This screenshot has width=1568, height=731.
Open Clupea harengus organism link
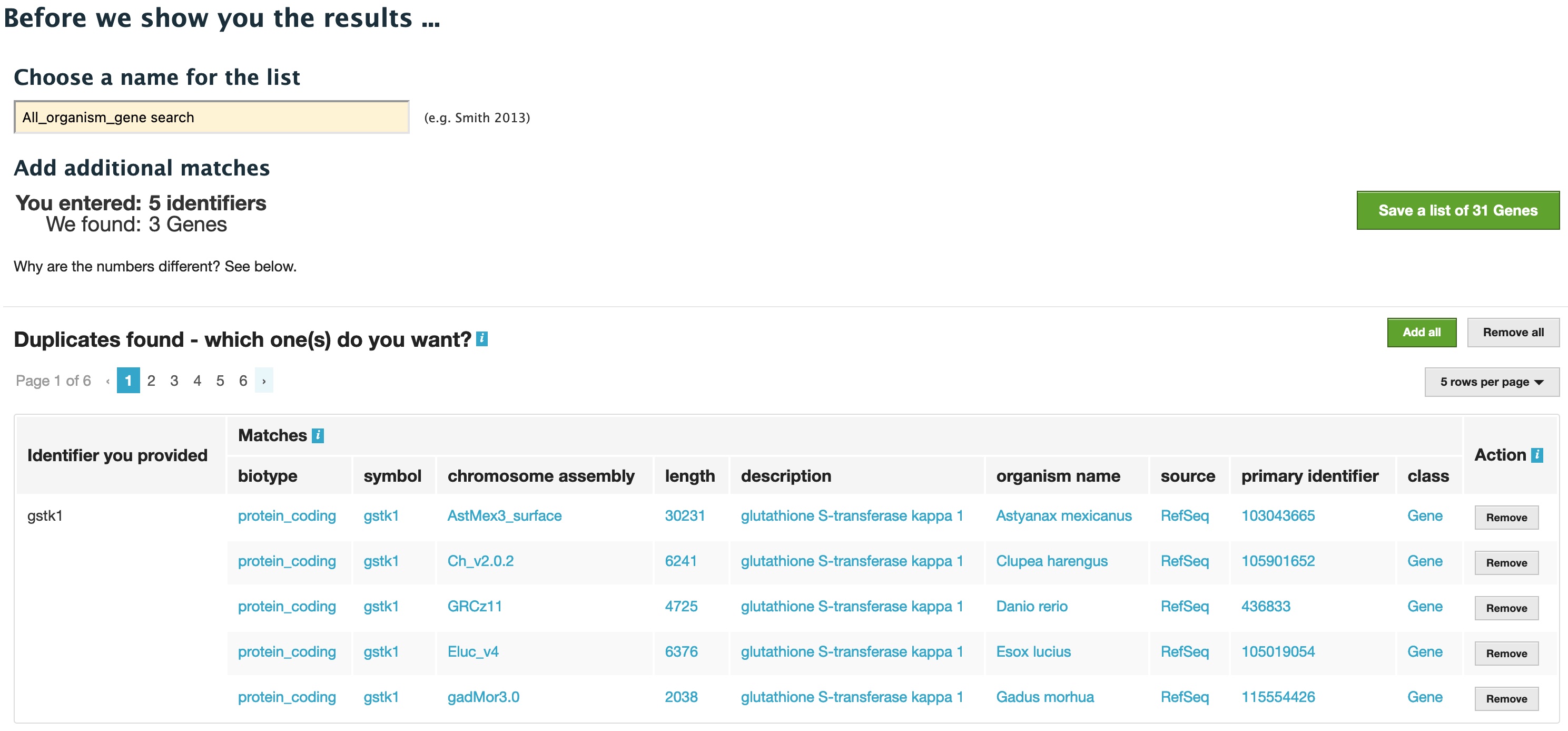click(1051, 561)
